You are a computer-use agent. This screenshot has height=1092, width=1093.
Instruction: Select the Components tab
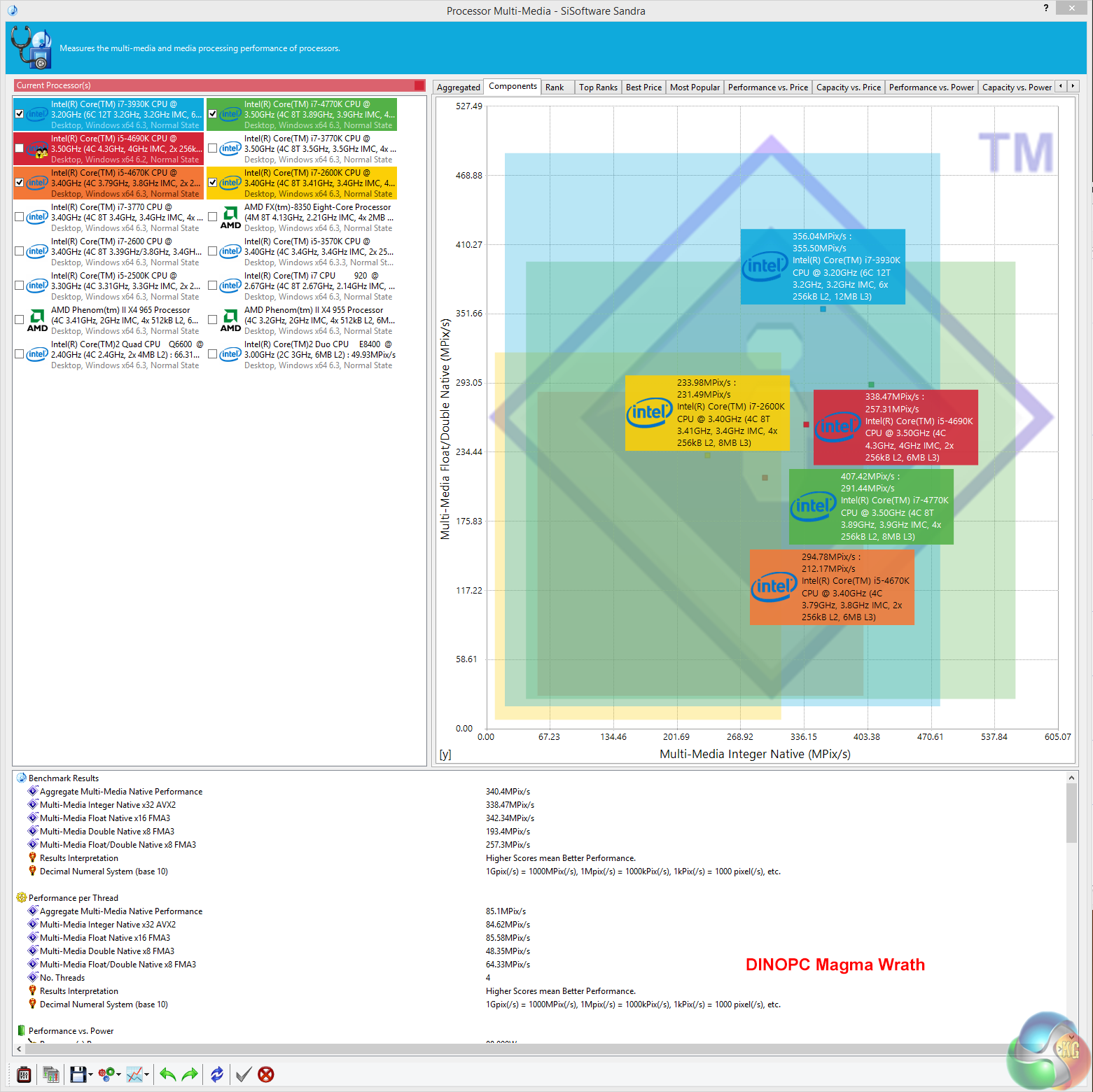513,86
